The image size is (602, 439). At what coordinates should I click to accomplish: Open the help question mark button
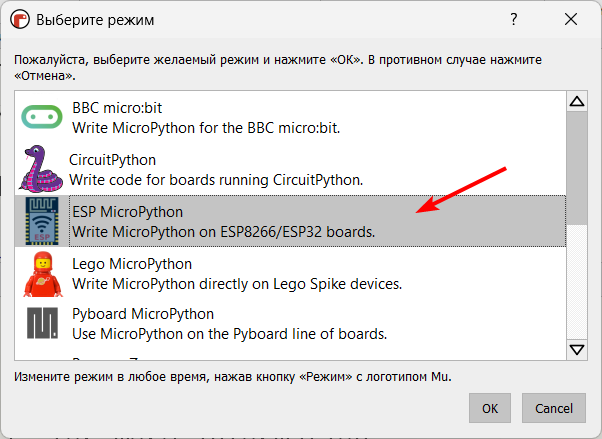514,19
